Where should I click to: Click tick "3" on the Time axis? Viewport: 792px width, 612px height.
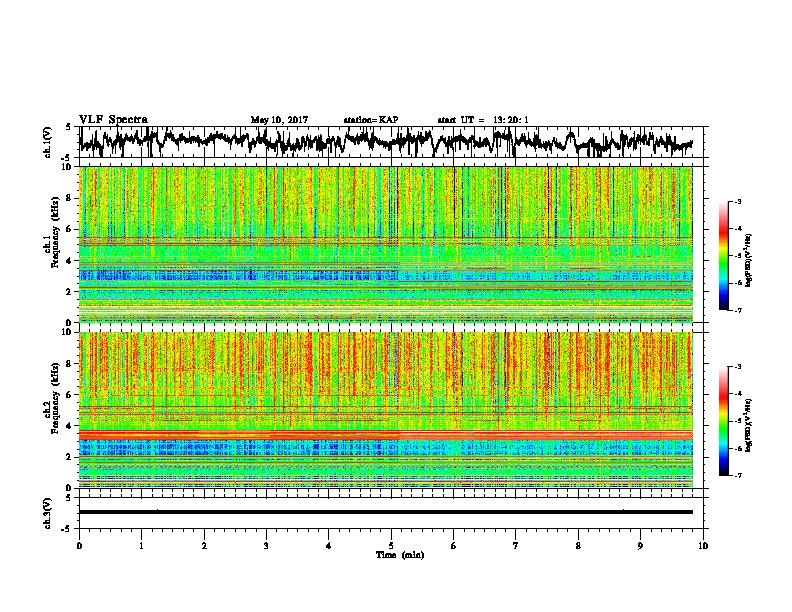pyautogui.click(x=266, y=546)
